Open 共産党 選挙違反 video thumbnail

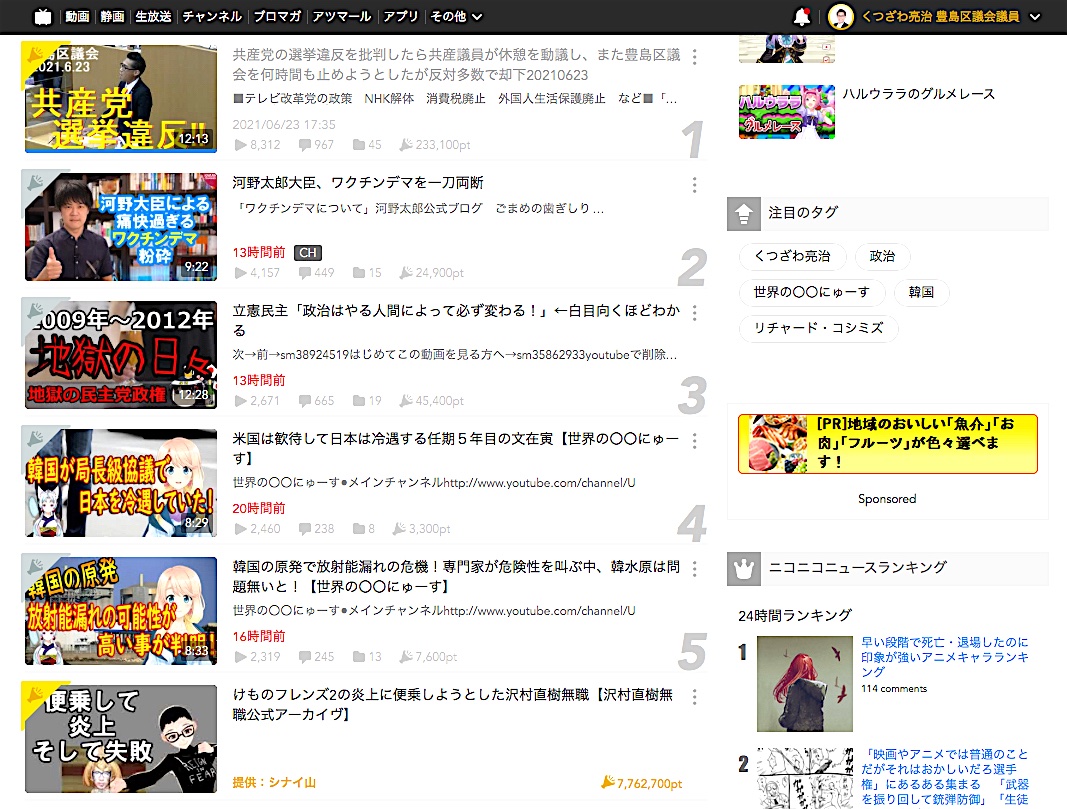pos(121,99)
